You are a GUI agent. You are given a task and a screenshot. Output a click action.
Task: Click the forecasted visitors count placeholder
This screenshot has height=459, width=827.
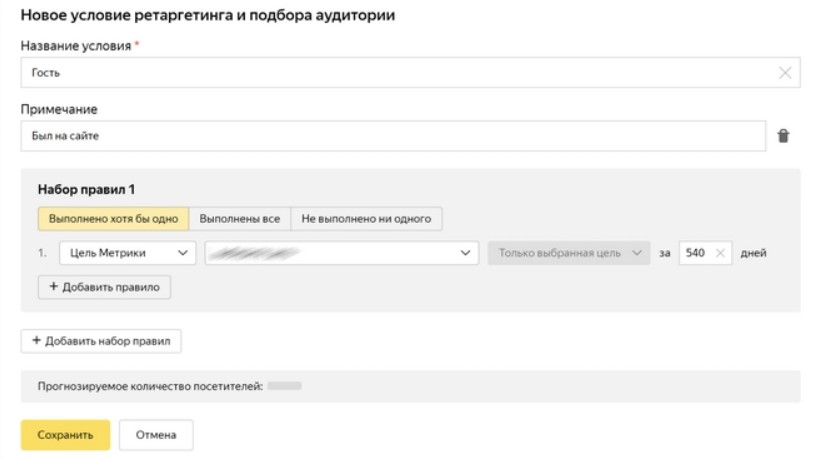[284, 386]
